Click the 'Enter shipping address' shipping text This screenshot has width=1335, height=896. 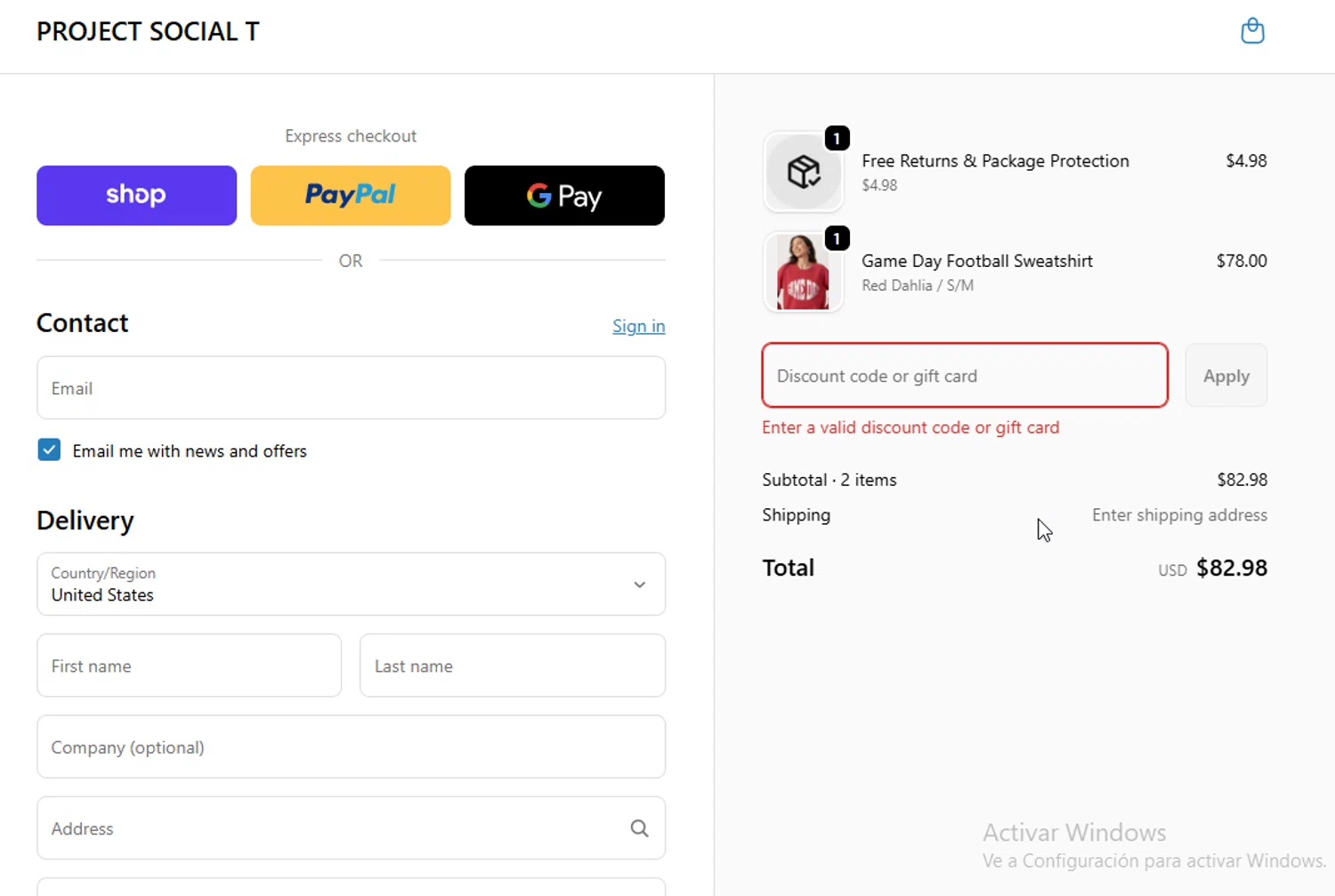coord(1179,515)
